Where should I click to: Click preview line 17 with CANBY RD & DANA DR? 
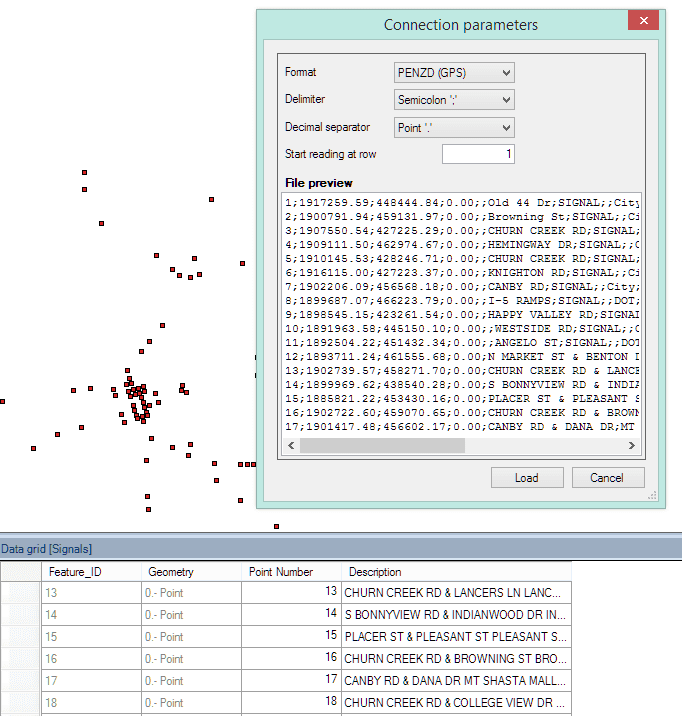tap(462, 426)
